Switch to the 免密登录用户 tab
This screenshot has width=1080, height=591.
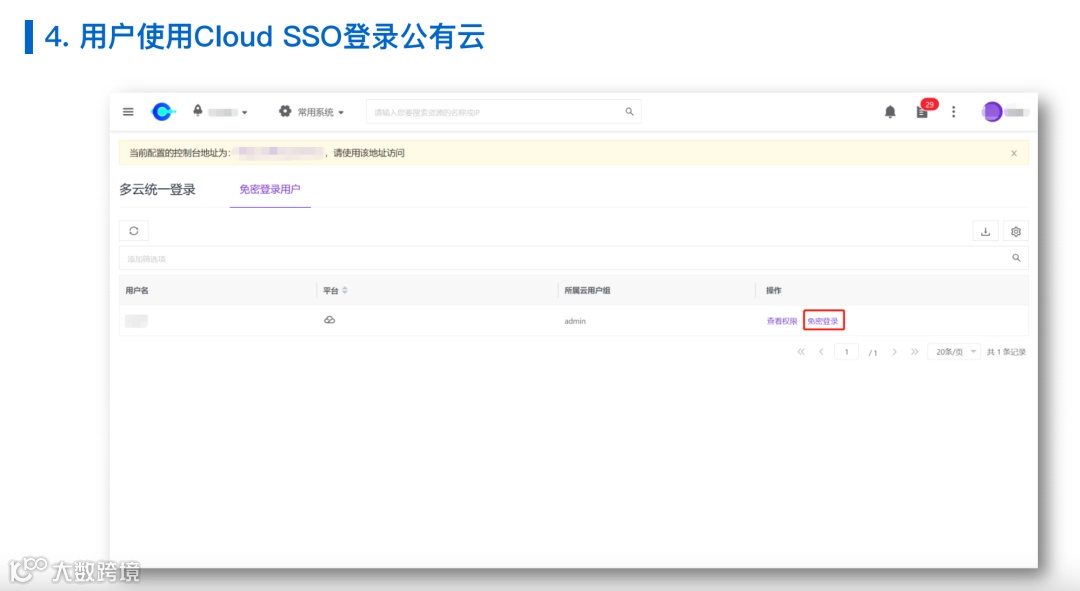[x=270, y=189]
